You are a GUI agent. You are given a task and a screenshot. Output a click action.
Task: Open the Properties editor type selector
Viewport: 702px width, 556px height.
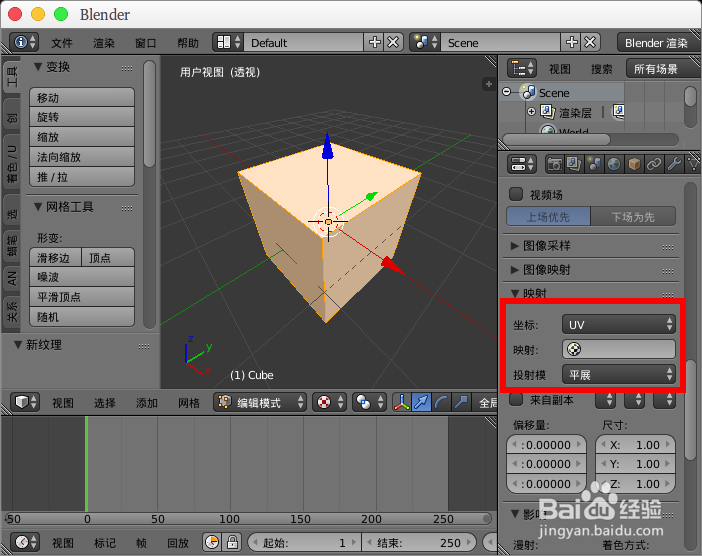[x=522, y=164]
